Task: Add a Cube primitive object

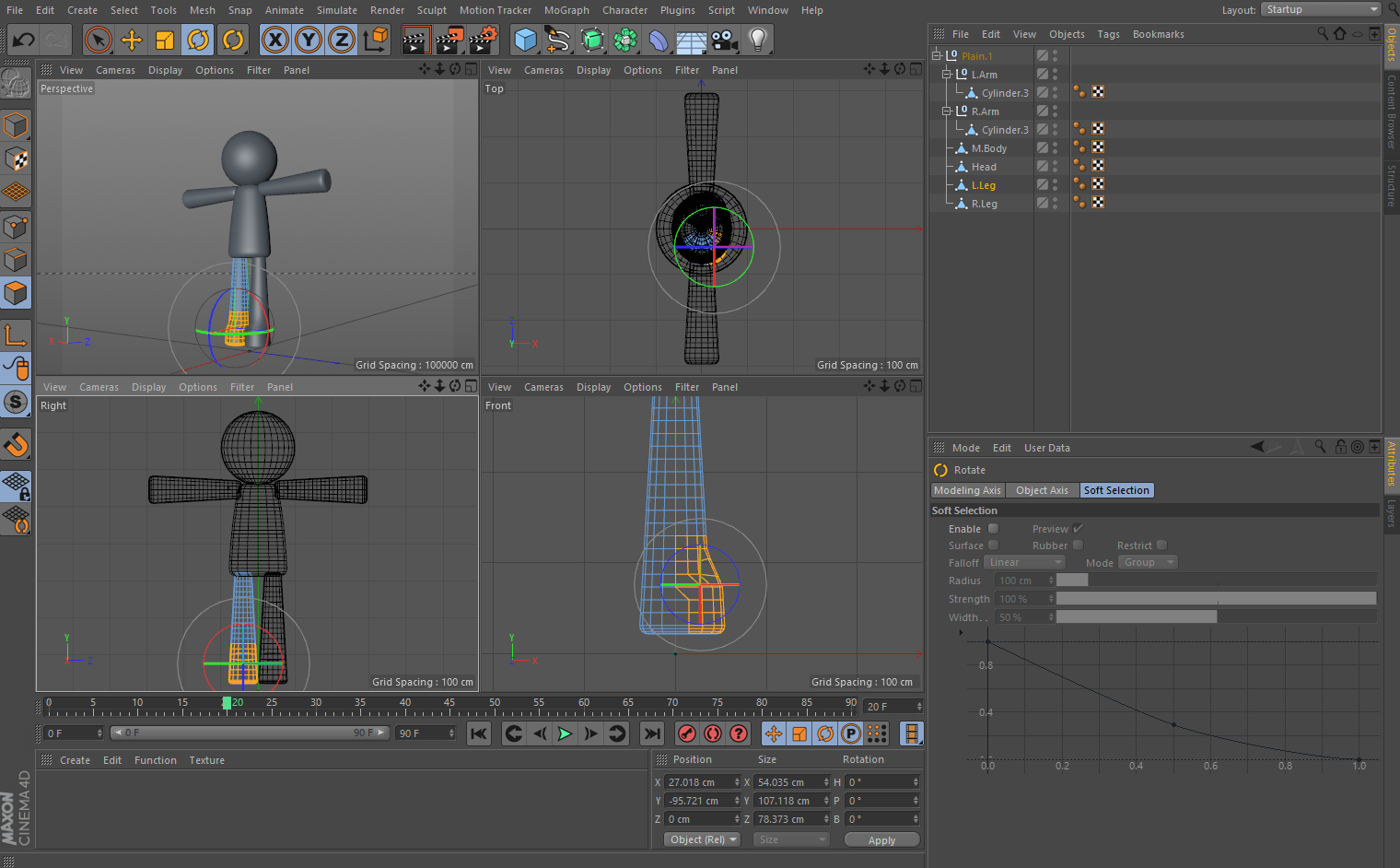Action: click(x=525, y=40)
